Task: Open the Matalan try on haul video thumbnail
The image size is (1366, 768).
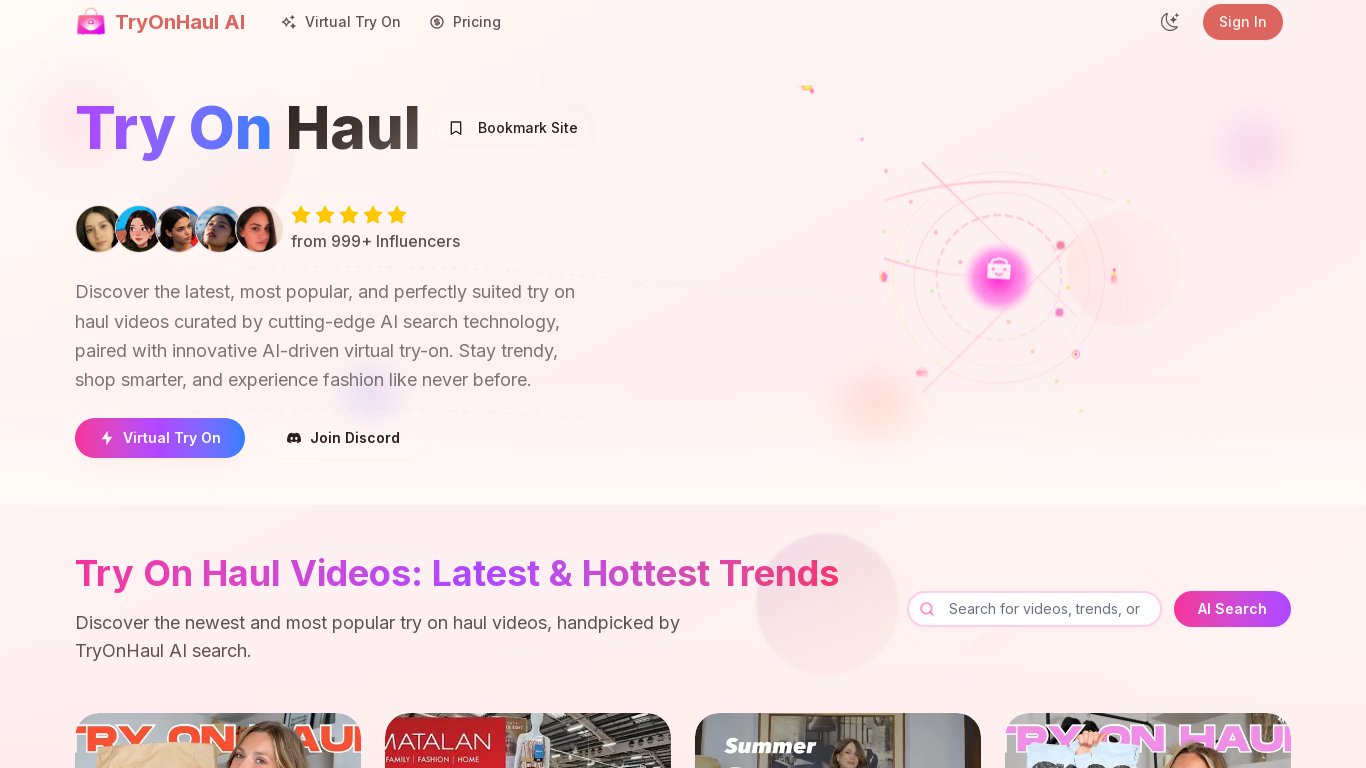Action: pyautogui.click(x=528, y=740)
